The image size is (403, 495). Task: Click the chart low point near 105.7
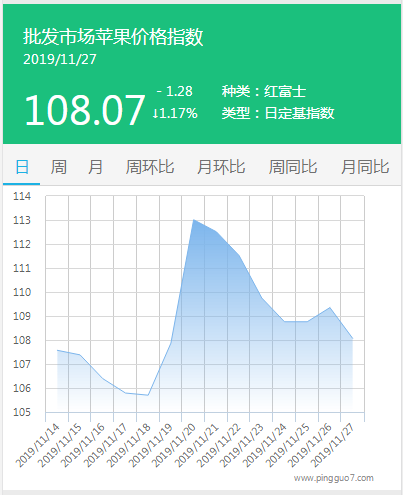coord(148,395)
